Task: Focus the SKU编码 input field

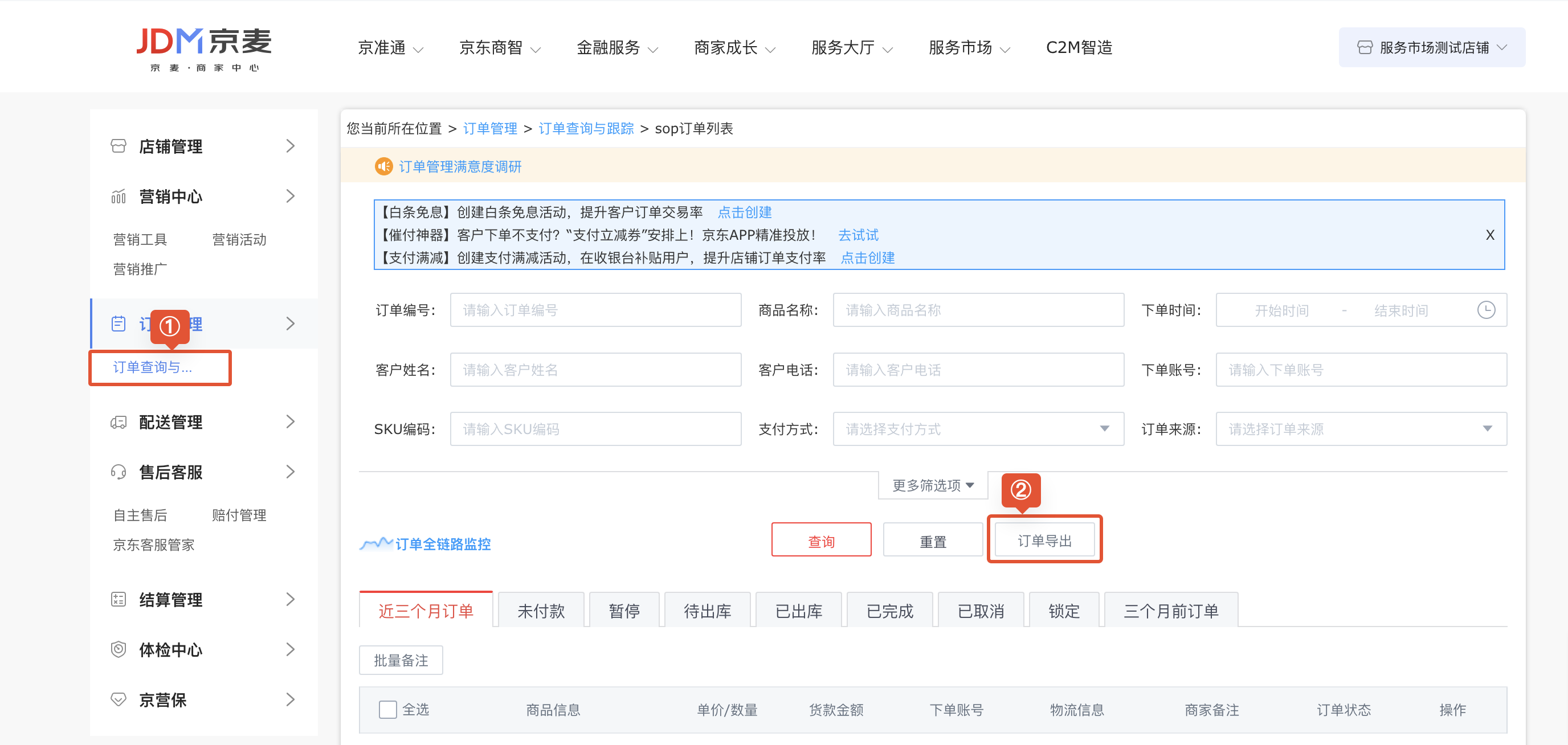Action: (595, 429)
